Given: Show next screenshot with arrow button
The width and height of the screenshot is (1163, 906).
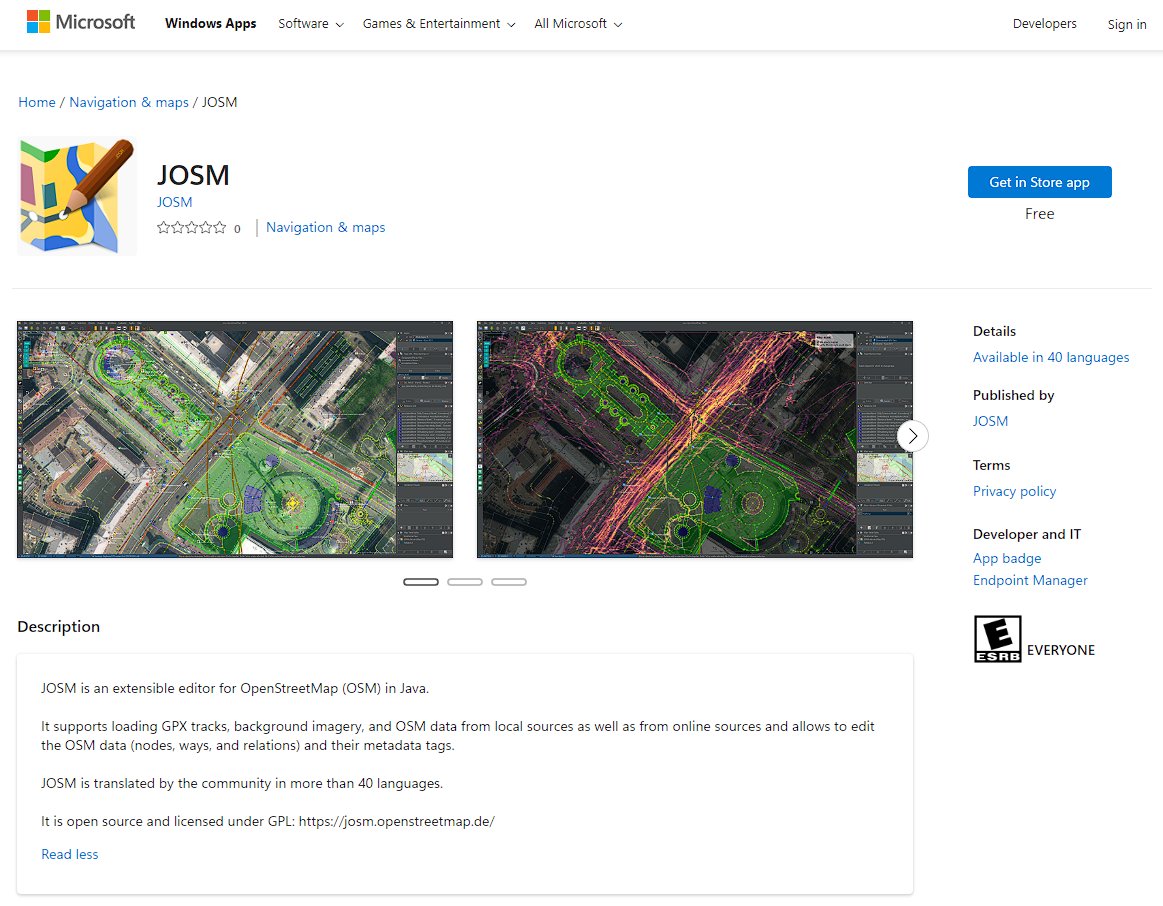Looking at the screenshot, I should tap(912, 436).
